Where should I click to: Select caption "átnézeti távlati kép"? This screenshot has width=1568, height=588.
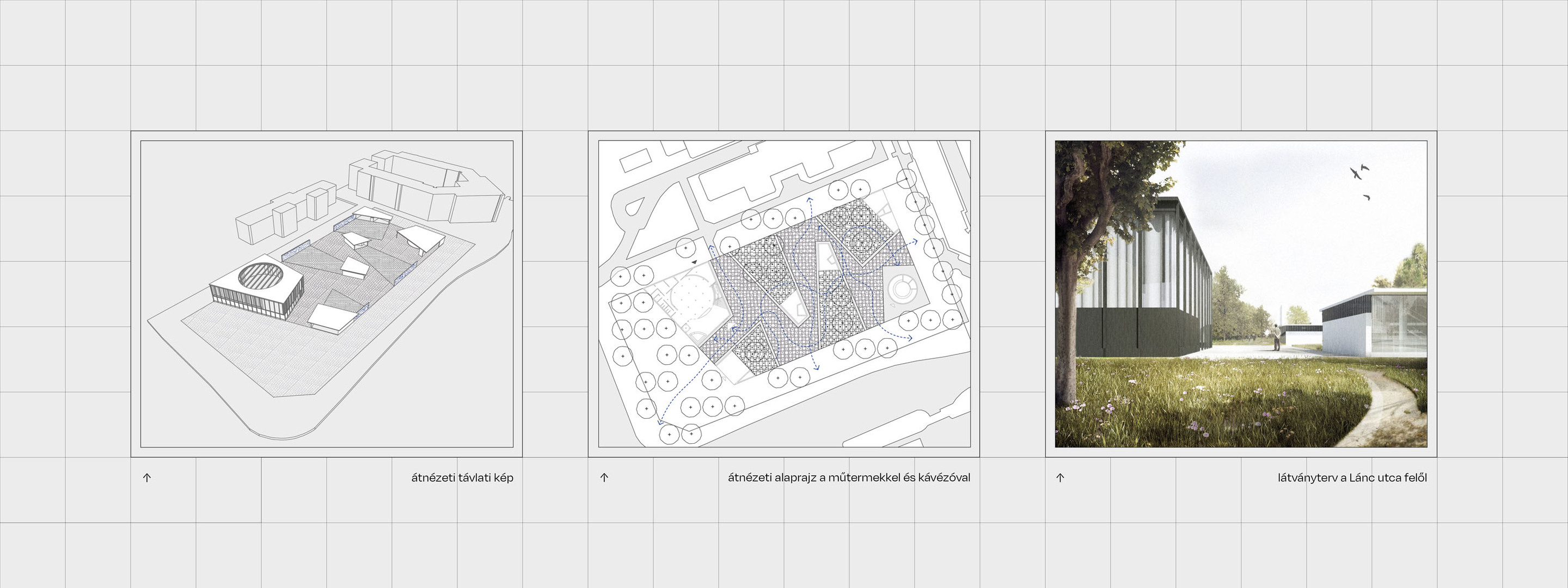click(462, 478)
